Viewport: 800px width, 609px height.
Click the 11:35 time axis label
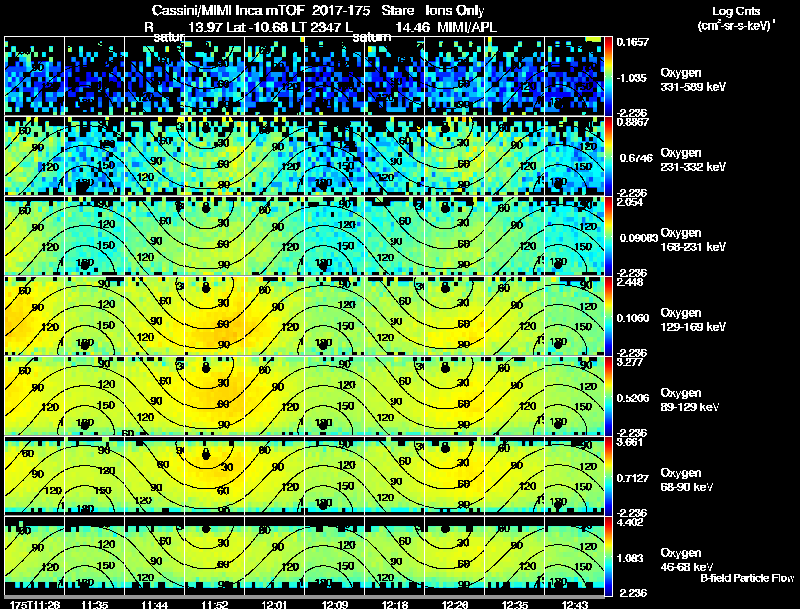[94, 605]
